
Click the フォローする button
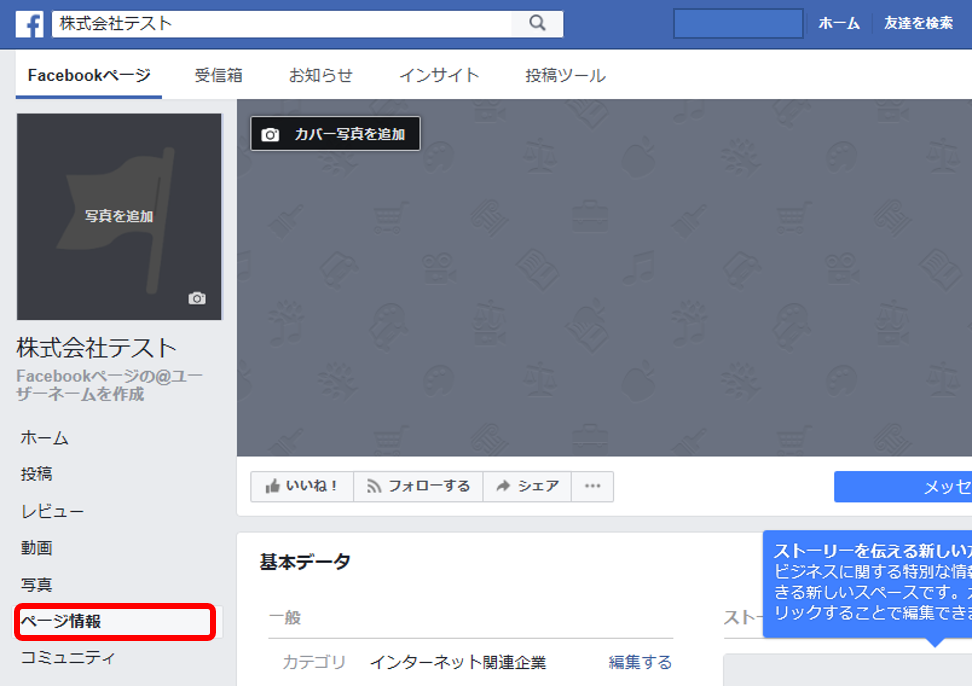coord(418,486)
